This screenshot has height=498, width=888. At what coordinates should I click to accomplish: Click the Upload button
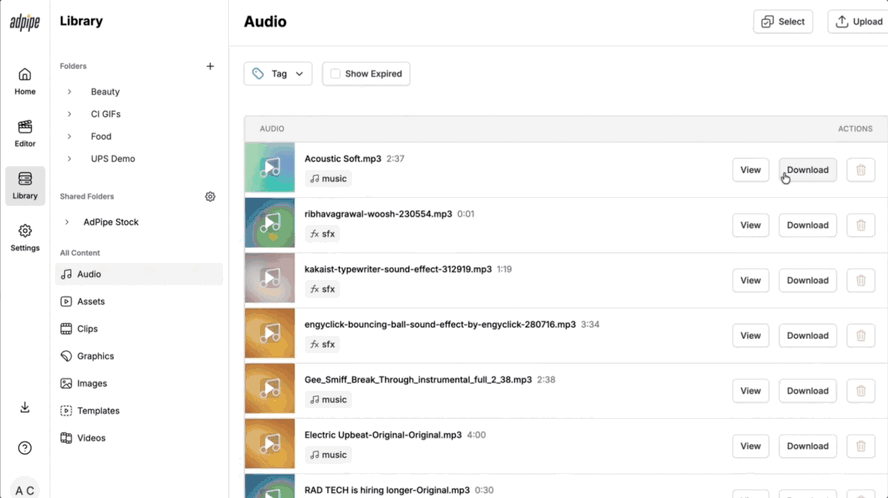(859, 22)
